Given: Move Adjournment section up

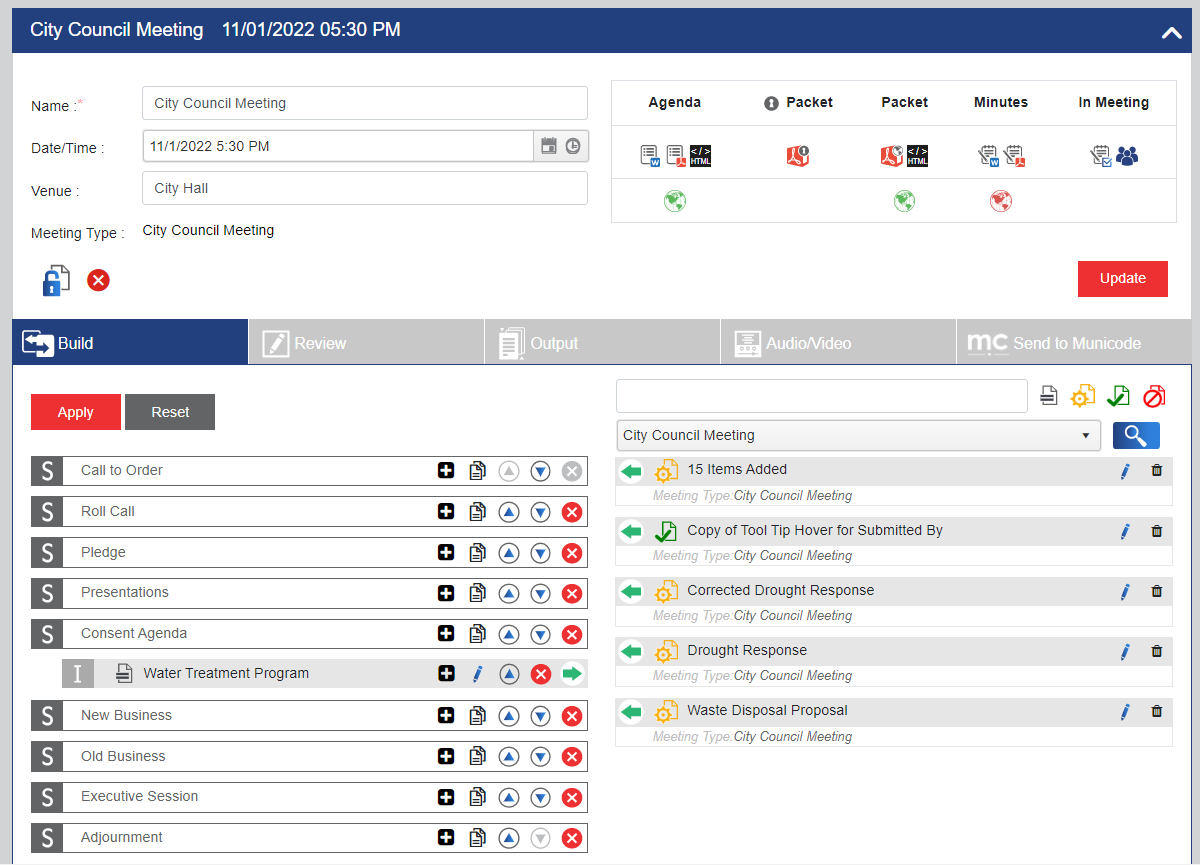Looking at the screenshot, I should 509,838.
